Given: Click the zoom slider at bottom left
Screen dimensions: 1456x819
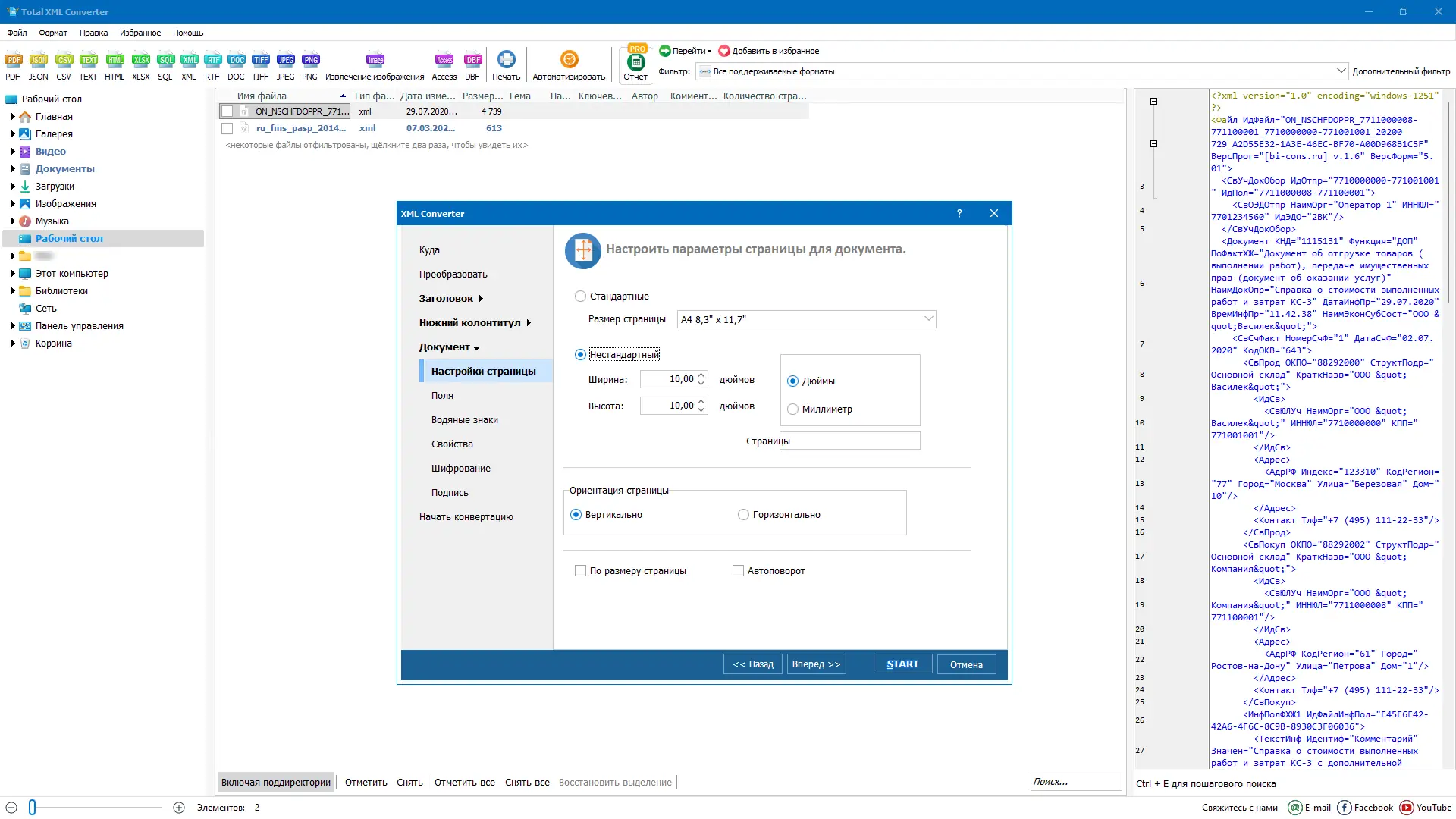Looking at the screenshot, I should tap(33, 808).
